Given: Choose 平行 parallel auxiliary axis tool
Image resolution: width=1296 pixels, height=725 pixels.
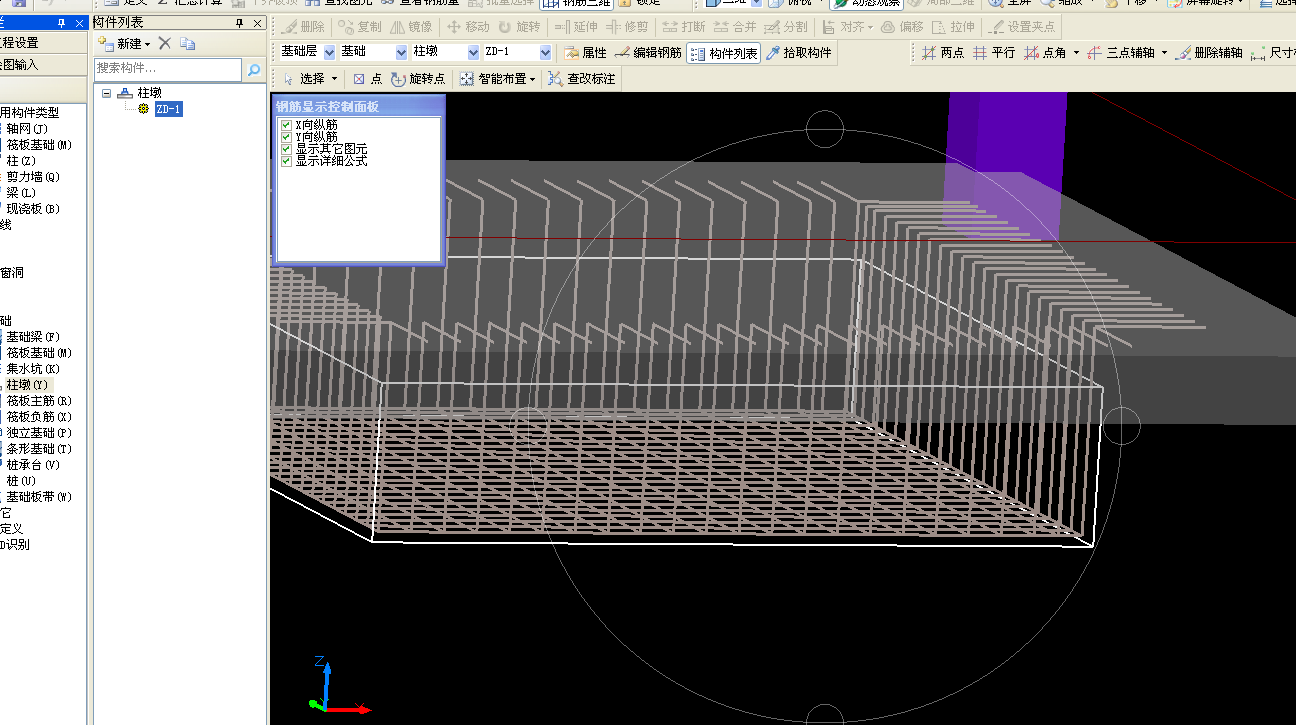Looking at the screenshot, I should [x=994, y=53].
